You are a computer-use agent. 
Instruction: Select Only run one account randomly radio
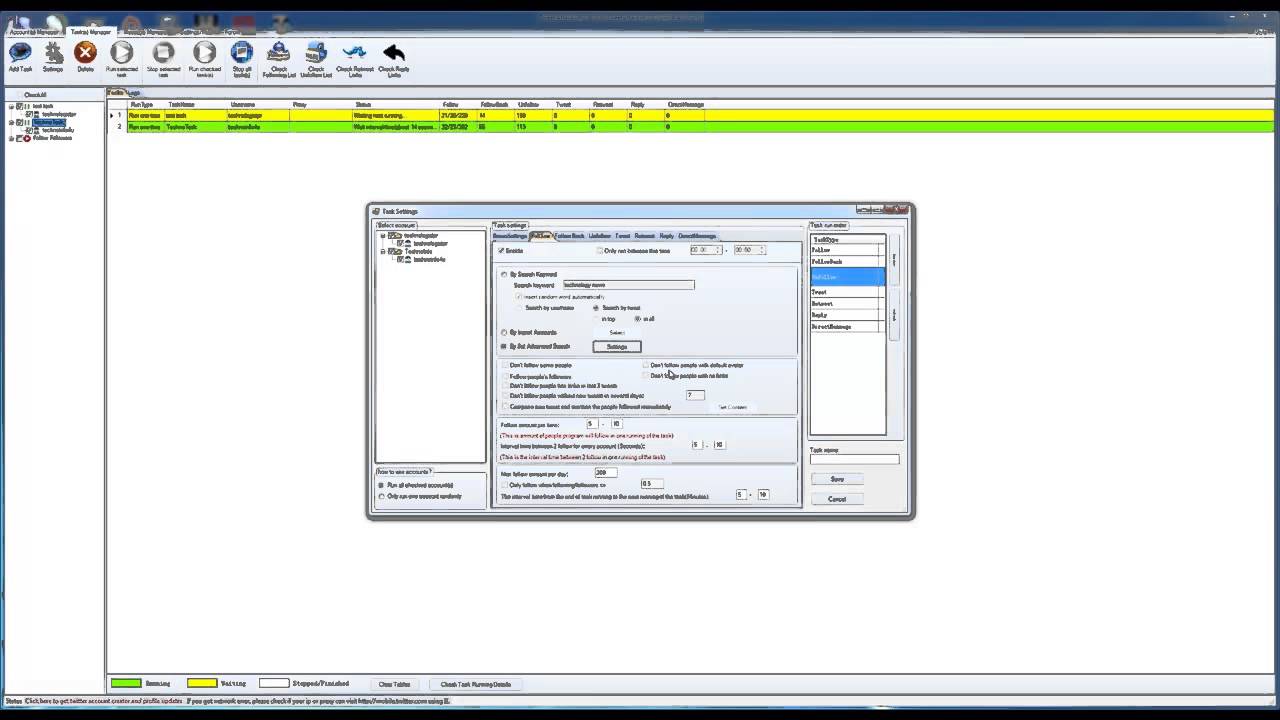click(x=381, y=496)
